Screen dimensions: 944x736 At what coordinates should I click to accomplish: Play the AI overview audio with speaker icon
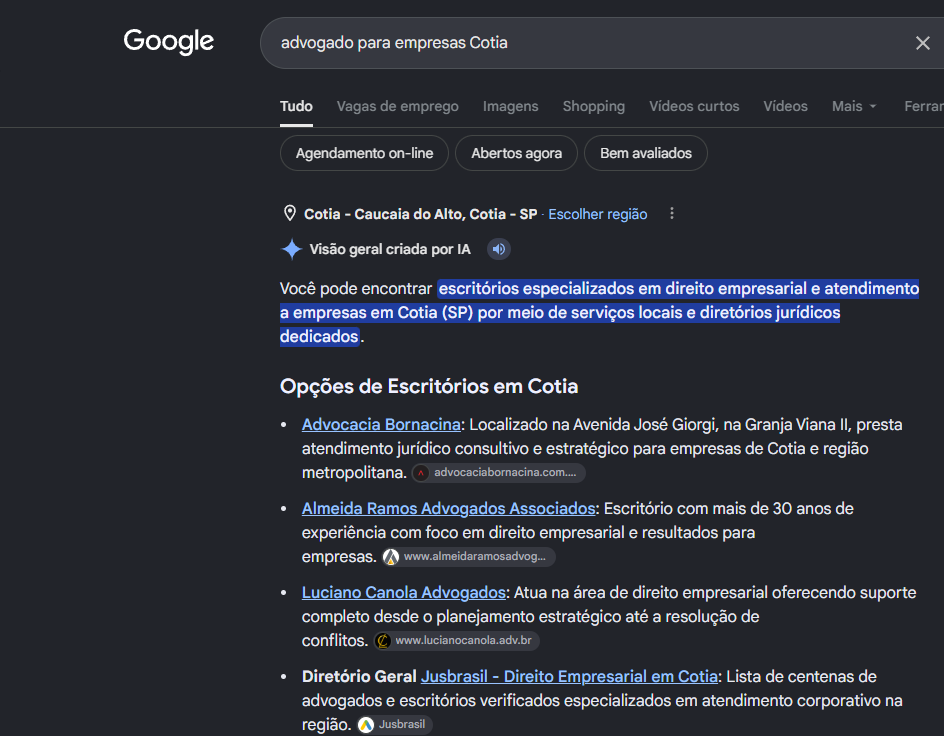[498, 249]
